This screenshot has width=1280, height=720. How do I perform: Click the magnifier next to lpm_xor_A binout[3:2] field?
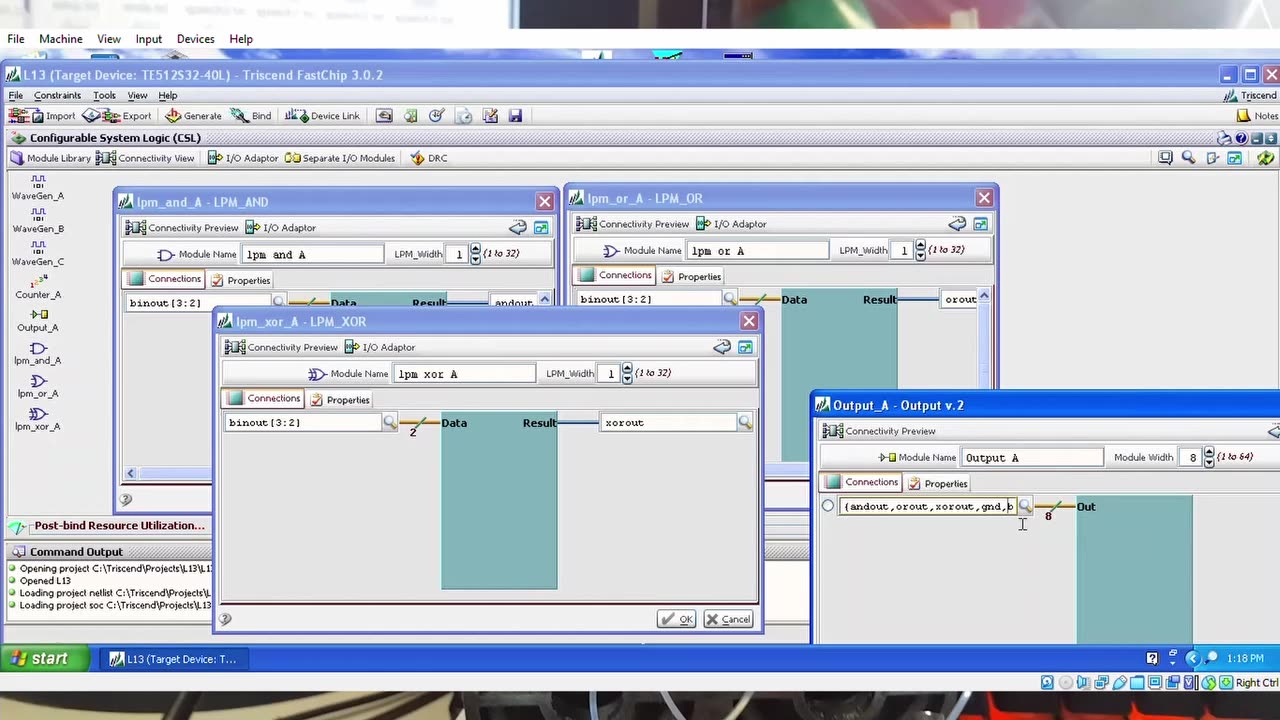coord(390,423)
